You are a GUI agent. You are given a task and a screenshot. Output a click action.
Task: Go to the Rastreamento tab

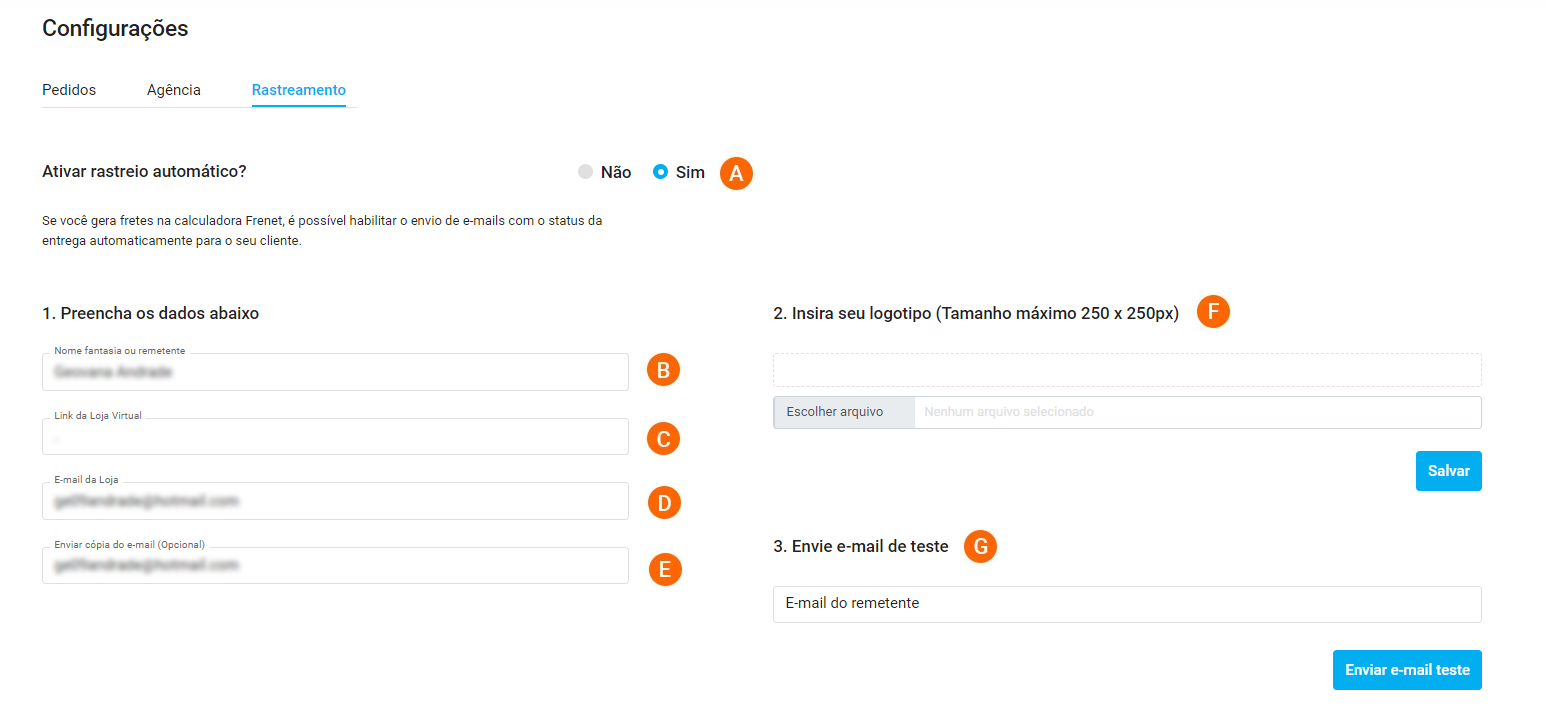point(299,90)
